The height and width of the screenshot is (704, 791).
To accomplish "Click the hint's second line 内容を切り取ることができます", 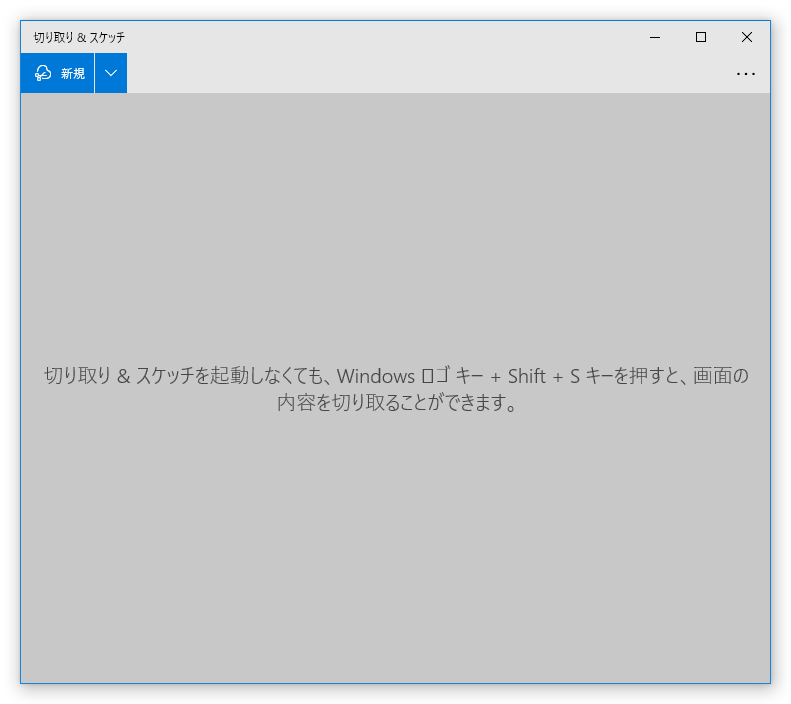I will coord(397,405).
